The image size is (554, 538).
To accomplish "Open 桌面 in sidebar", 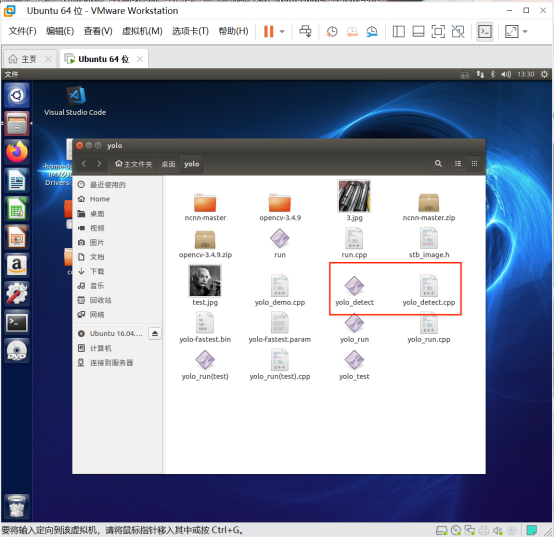I will pyautogui.click(x=117, y=214).
